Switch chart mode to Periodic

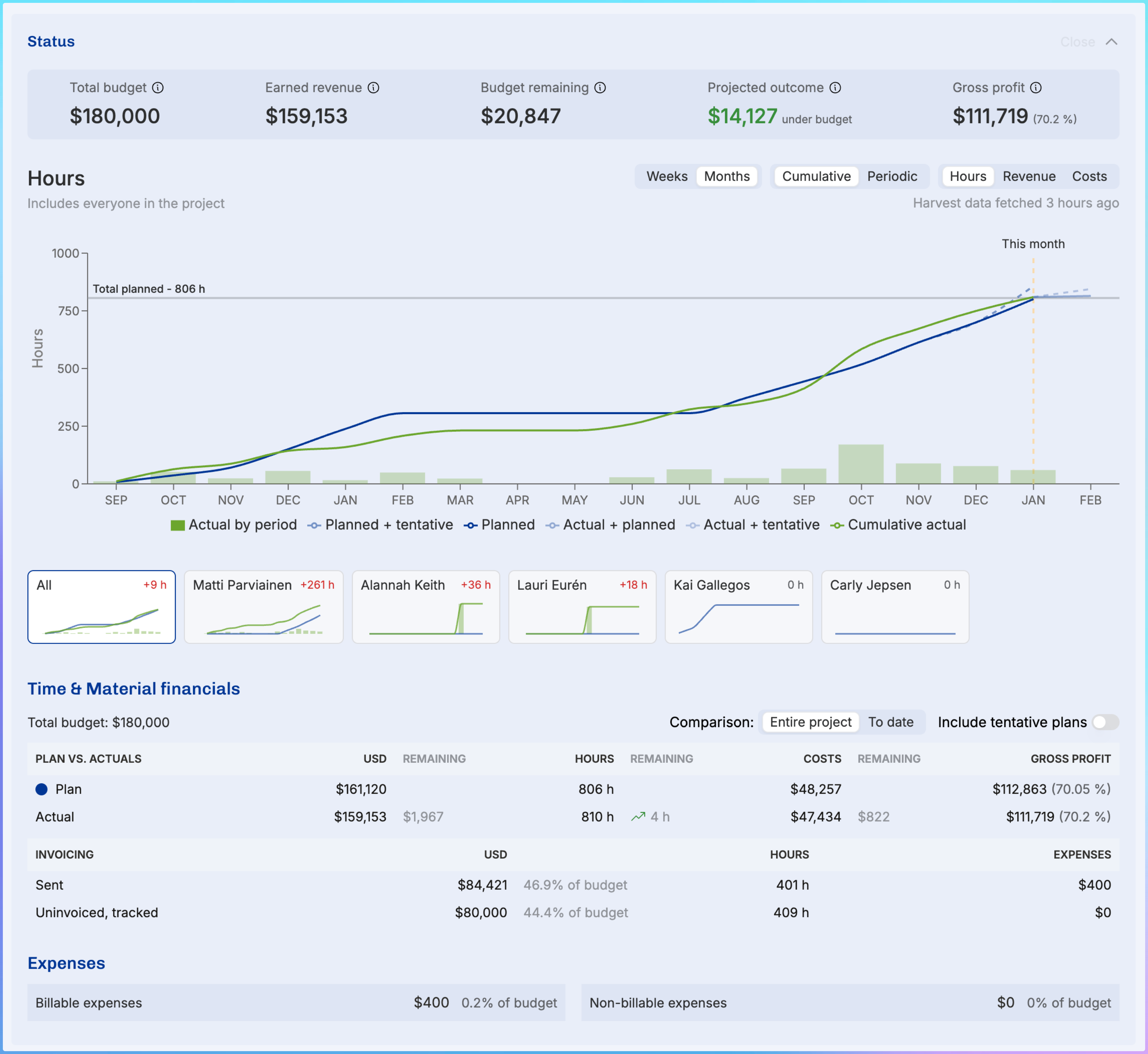892,176
